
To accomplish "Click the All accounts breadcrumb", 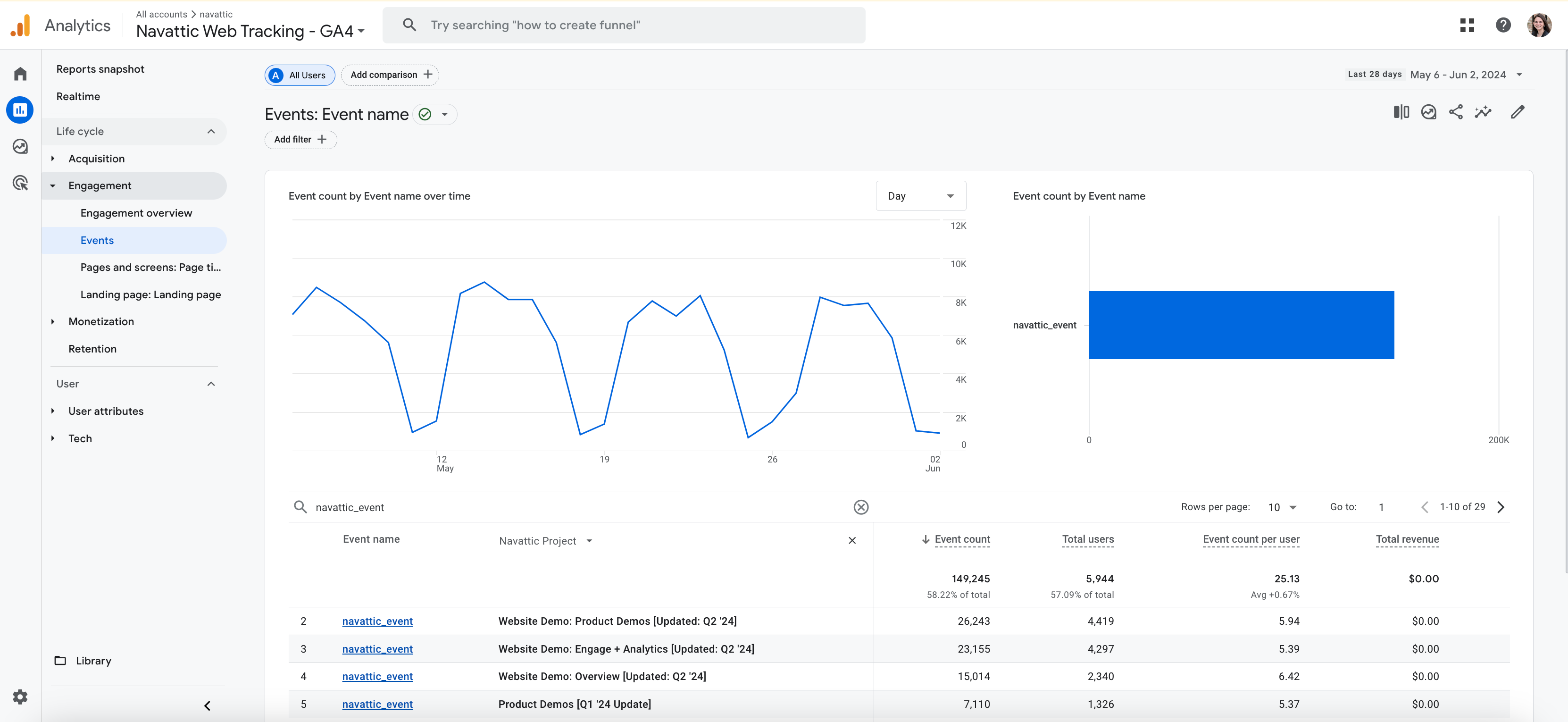I will coord(161,14).
